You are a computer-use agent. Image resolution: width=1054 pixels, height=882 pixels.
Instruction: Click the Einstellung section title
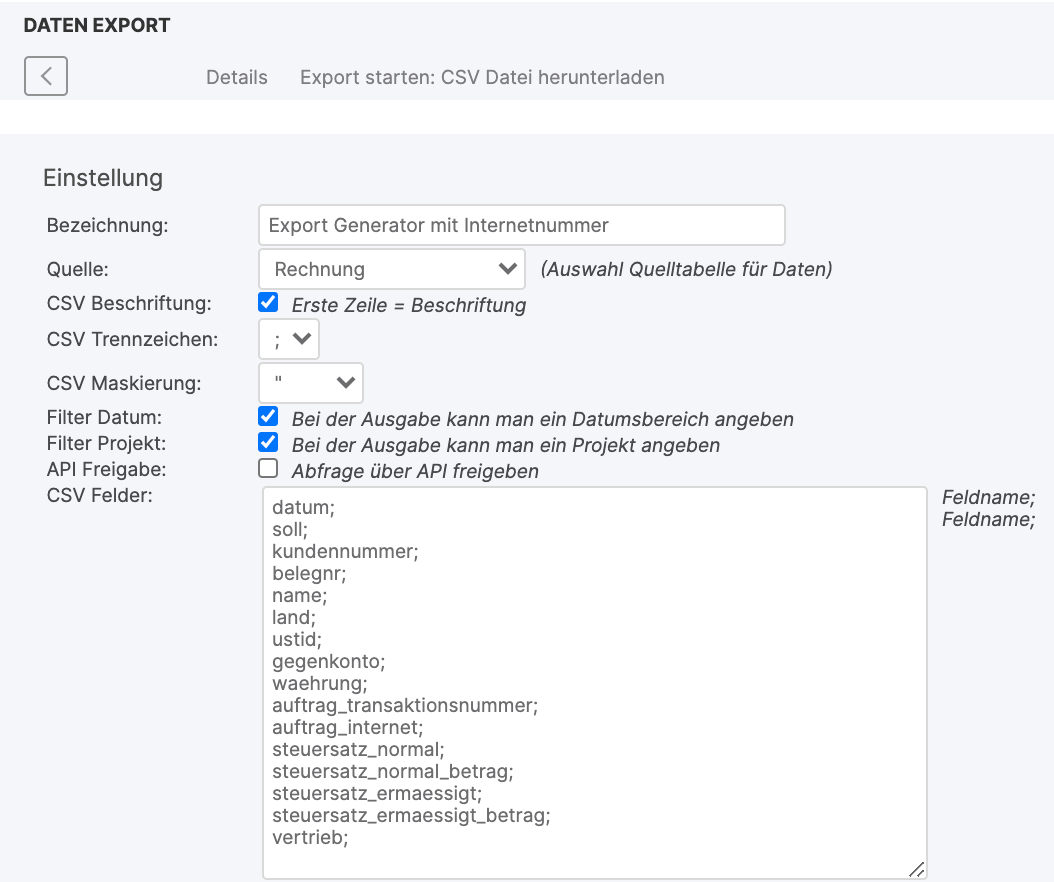[103, 178]
